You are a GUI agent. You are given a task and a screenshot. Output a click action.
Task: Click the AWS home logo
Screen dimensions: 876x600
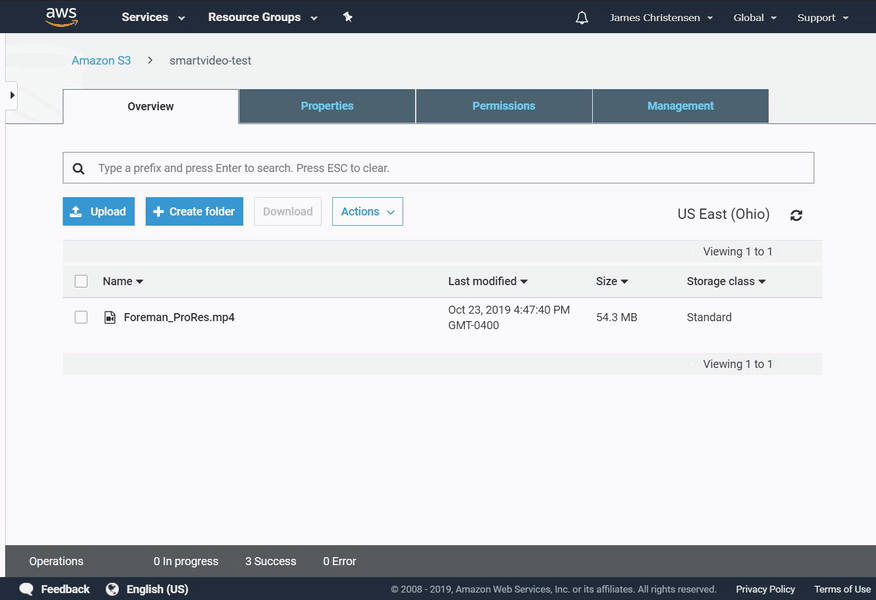pos(59,16)
